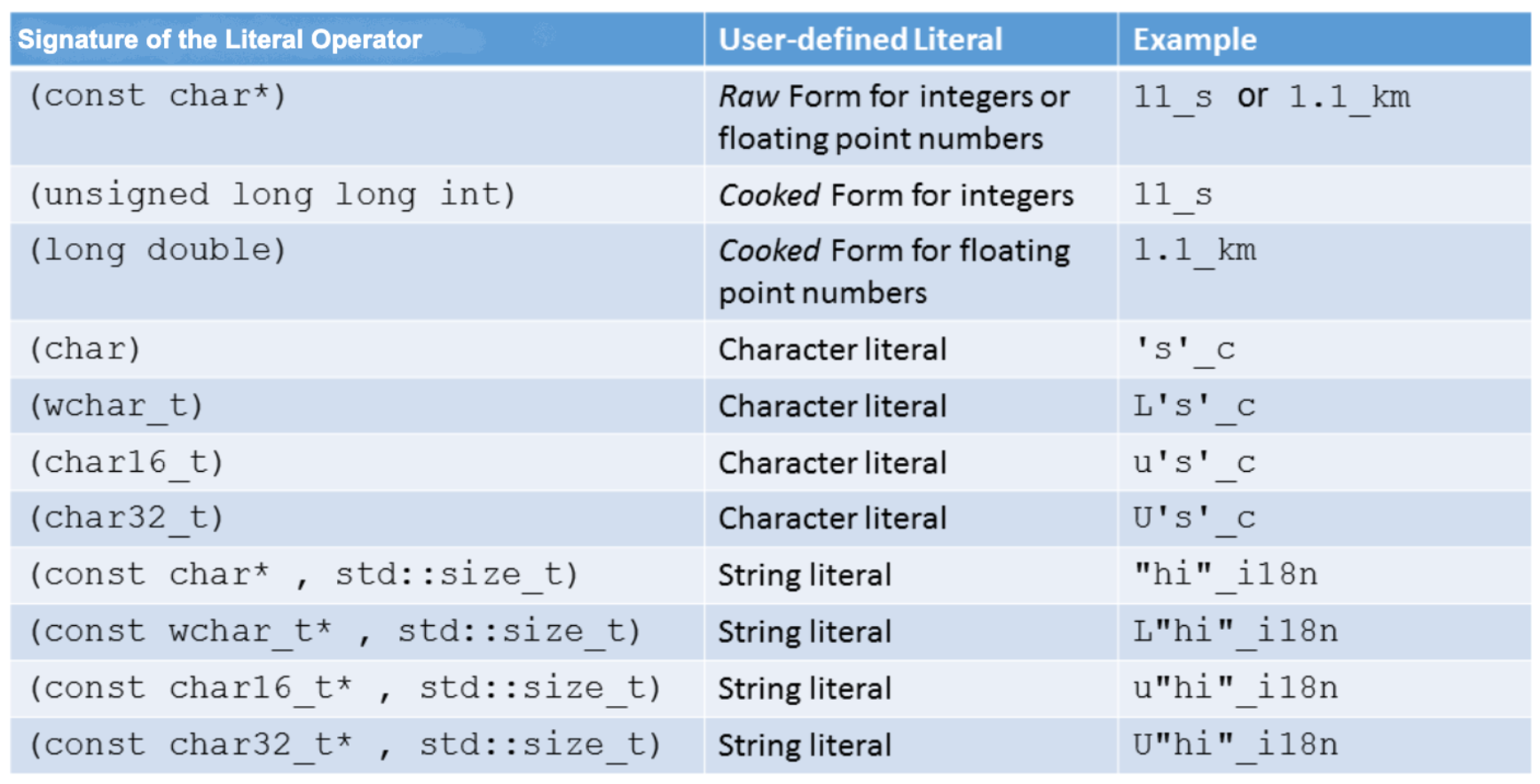Click the 'Signature of the Literal Operator' header

coord(220,40)
